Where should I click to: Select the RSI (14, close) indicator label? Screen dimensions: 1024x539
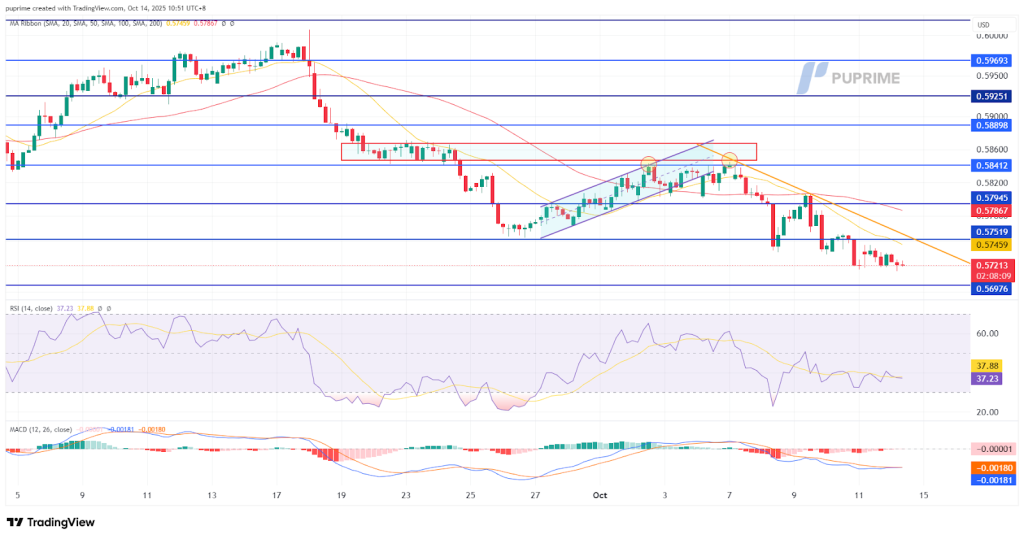pyautogui.click(x=34, y=308)
